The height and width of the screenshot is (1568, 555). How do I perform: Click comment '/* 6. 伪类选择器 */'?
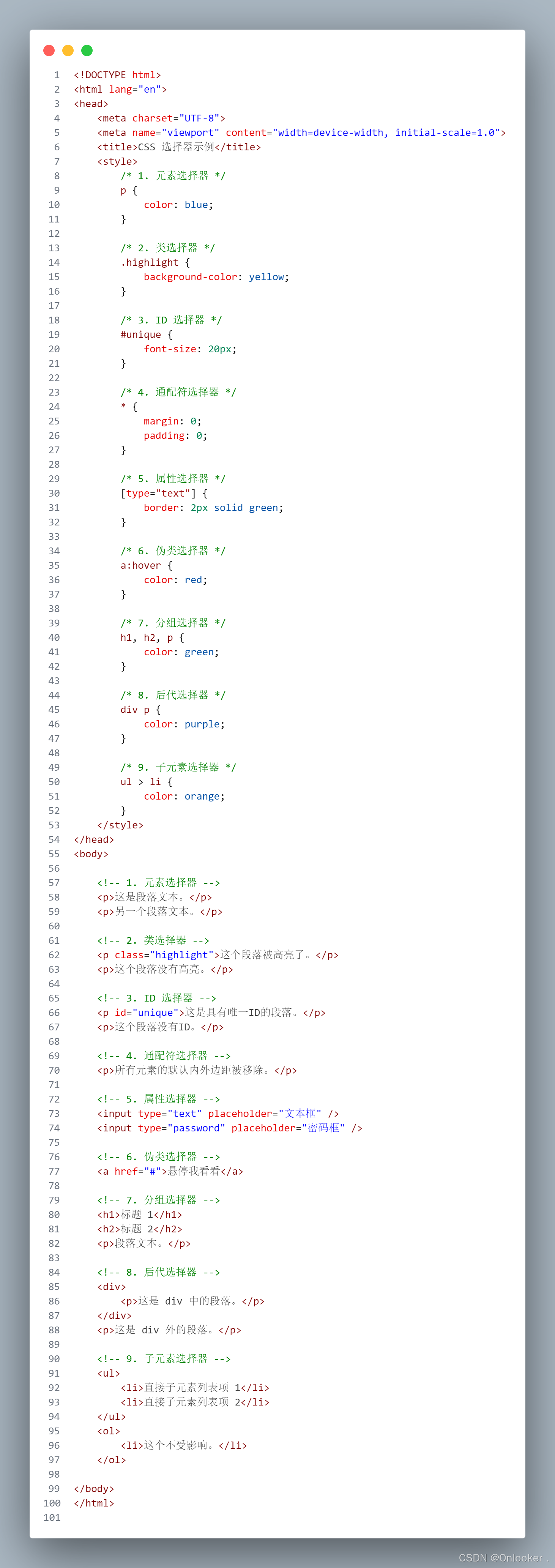coord(173,551)
